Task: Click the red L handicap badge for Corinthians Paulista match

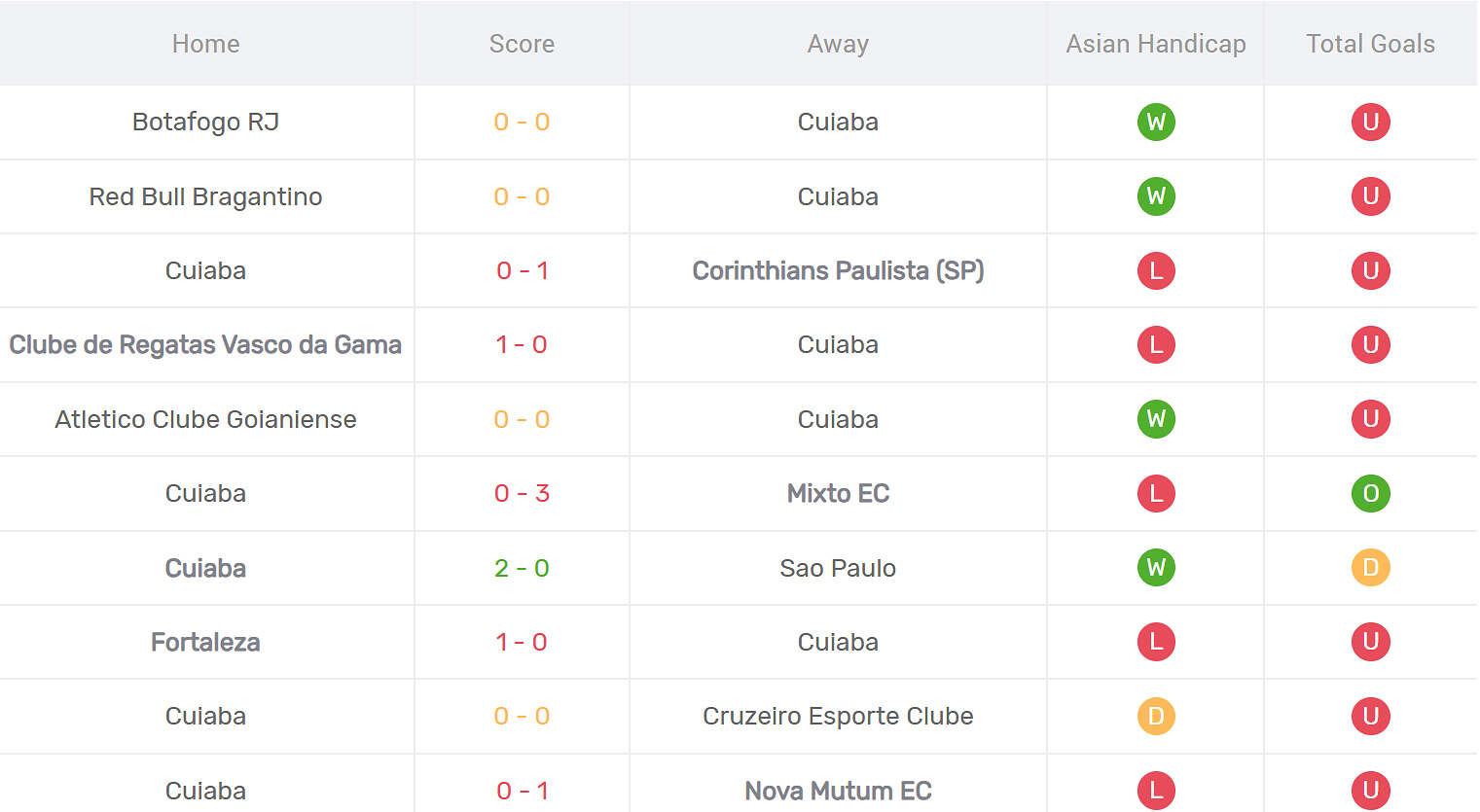Action: click(x=1156, y=270)
